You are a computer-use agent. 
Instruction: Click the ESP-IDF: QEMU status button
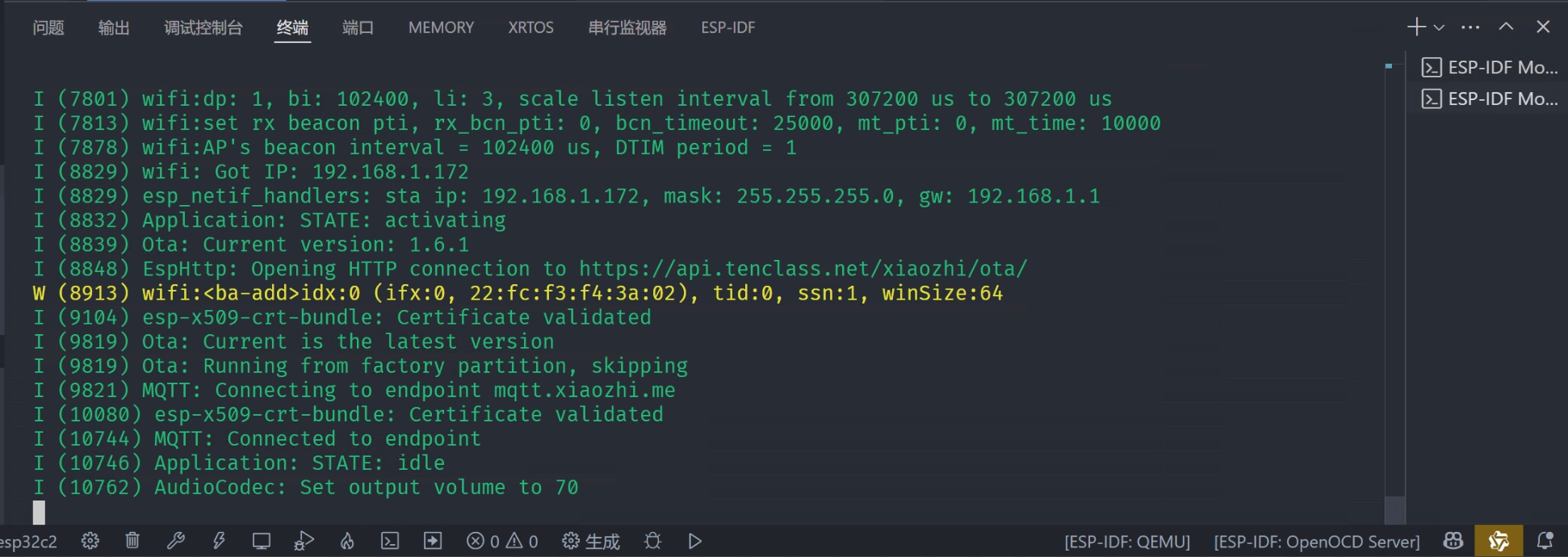[x=1127, y=542]
